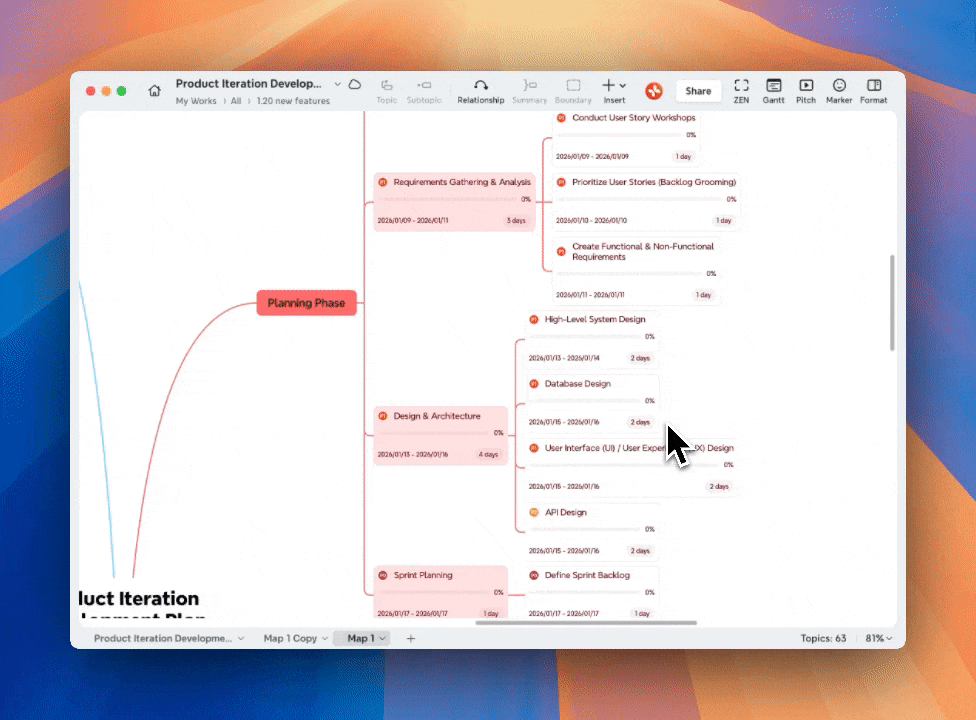The width and height of the screenshot is (976, 720).
Task: Click priority marker on Database Design
Action: click(x=533, y=384)
